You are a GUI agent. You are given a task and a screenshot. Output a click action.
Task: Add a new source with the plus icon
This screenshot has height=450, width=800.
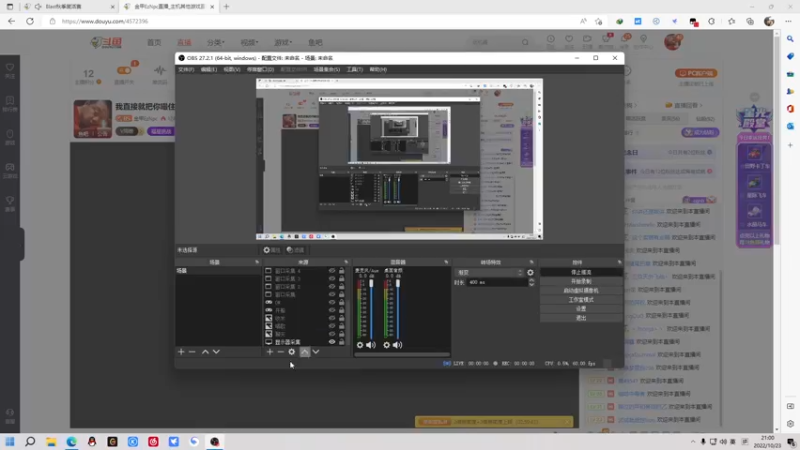269,352
